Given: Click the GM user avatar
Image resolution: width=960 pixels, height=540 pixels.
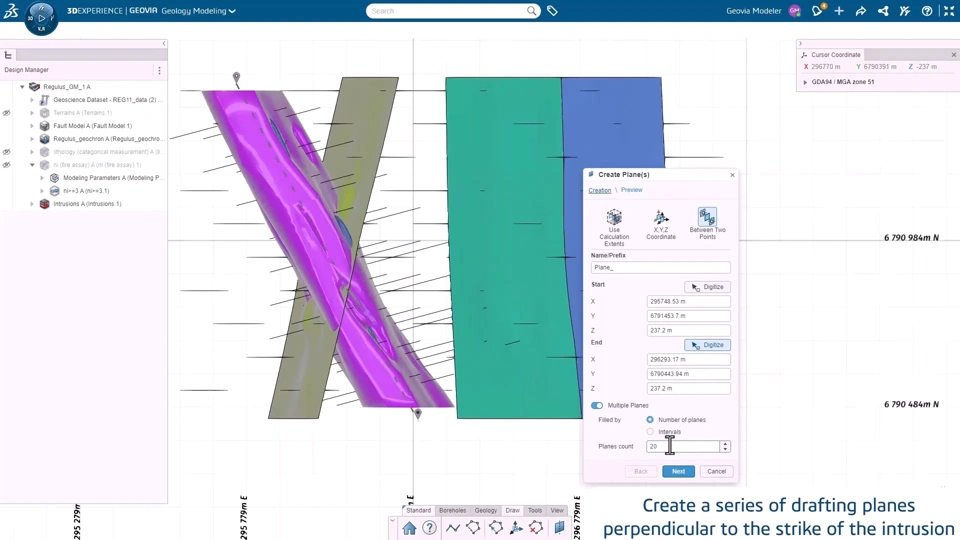Looking at the screenshot, I should 795,11.
